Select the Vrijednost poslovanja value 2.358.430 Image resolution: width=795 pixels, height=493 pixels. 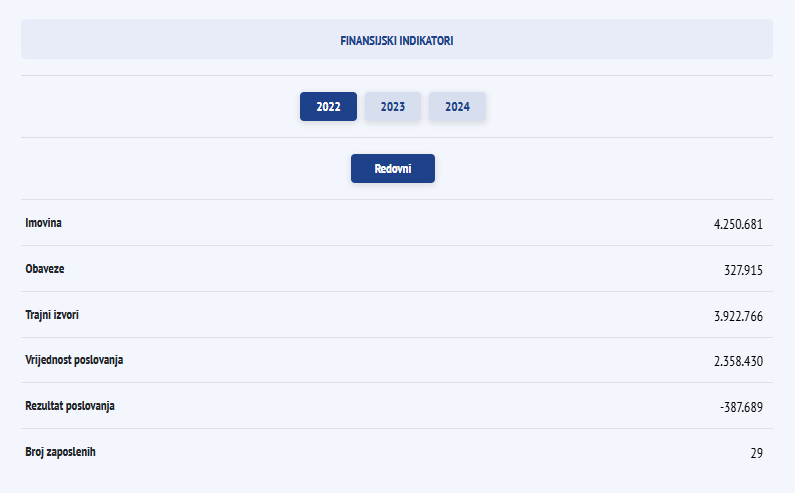[x=738, y=361]
